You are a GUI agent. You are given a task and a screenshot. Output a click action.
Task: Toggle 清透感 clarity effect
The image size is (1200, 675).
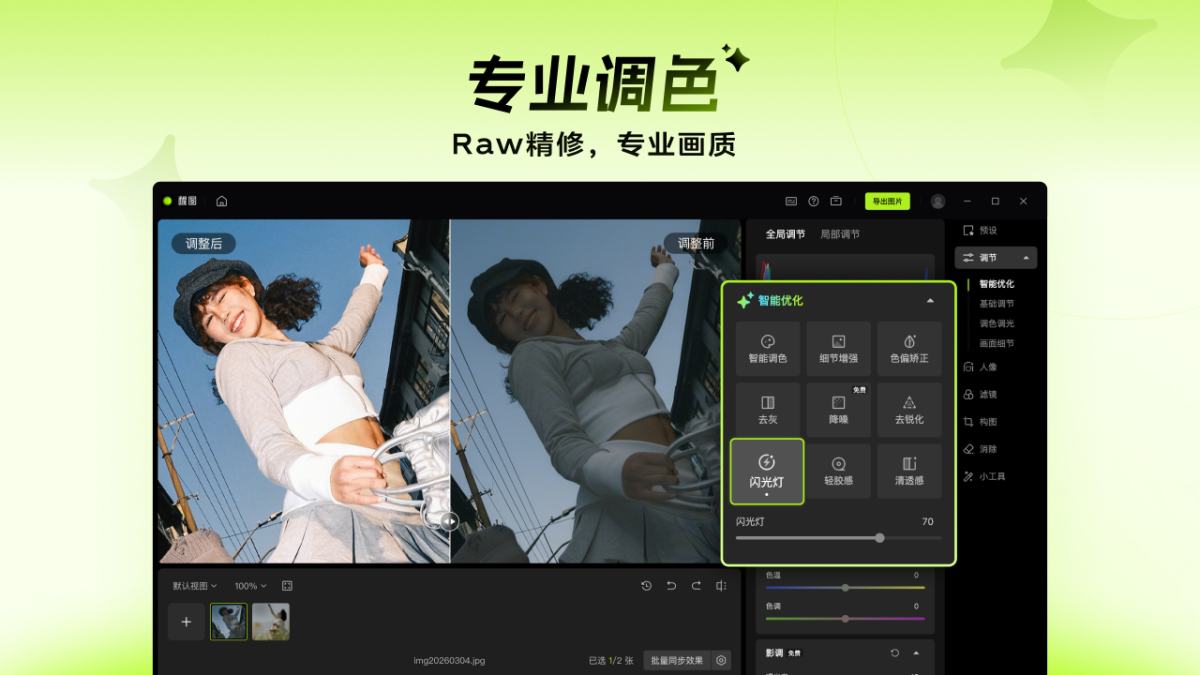tap(909, 471)
